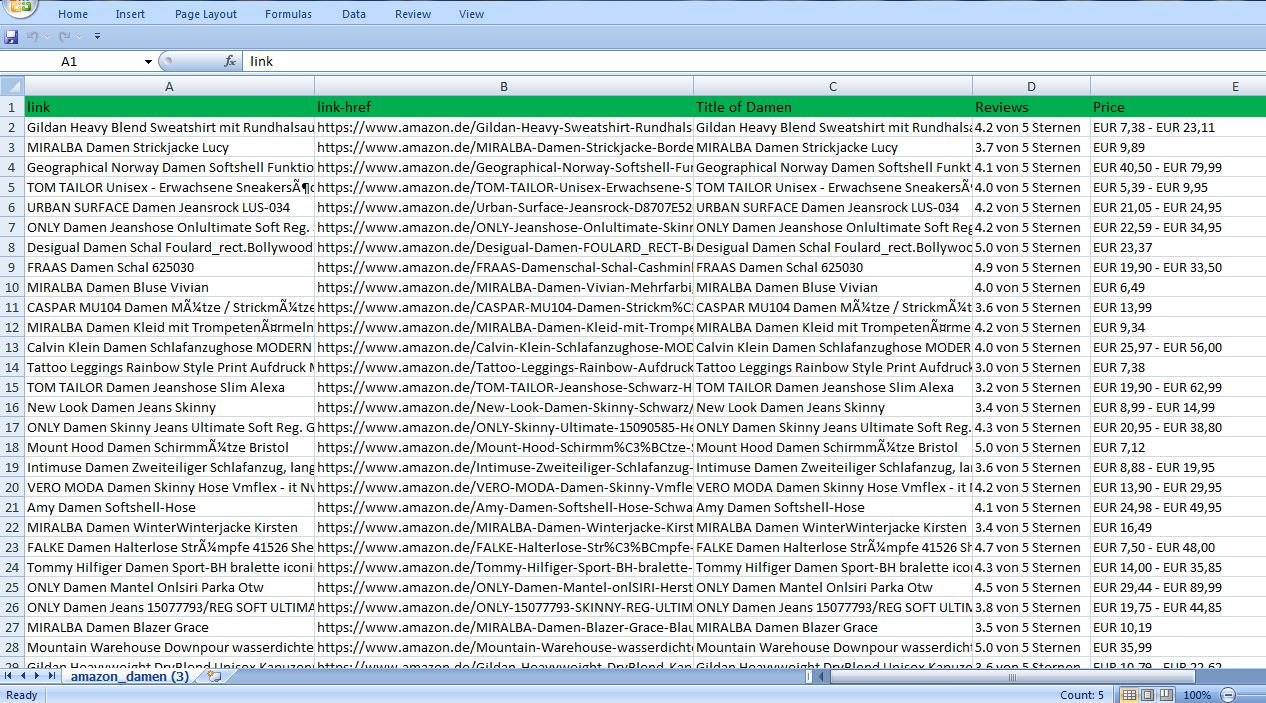Click the Insert Worksheet icon
This screenshot has height=703, width=1266.
(213, 676)
